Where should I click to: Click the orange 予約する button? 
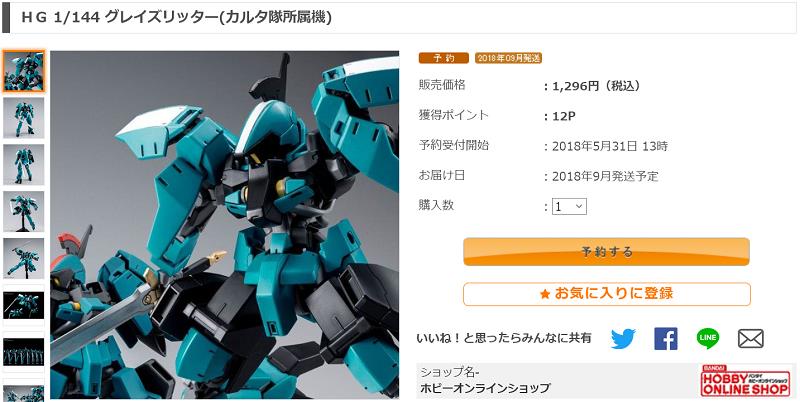tap(607, 252)
